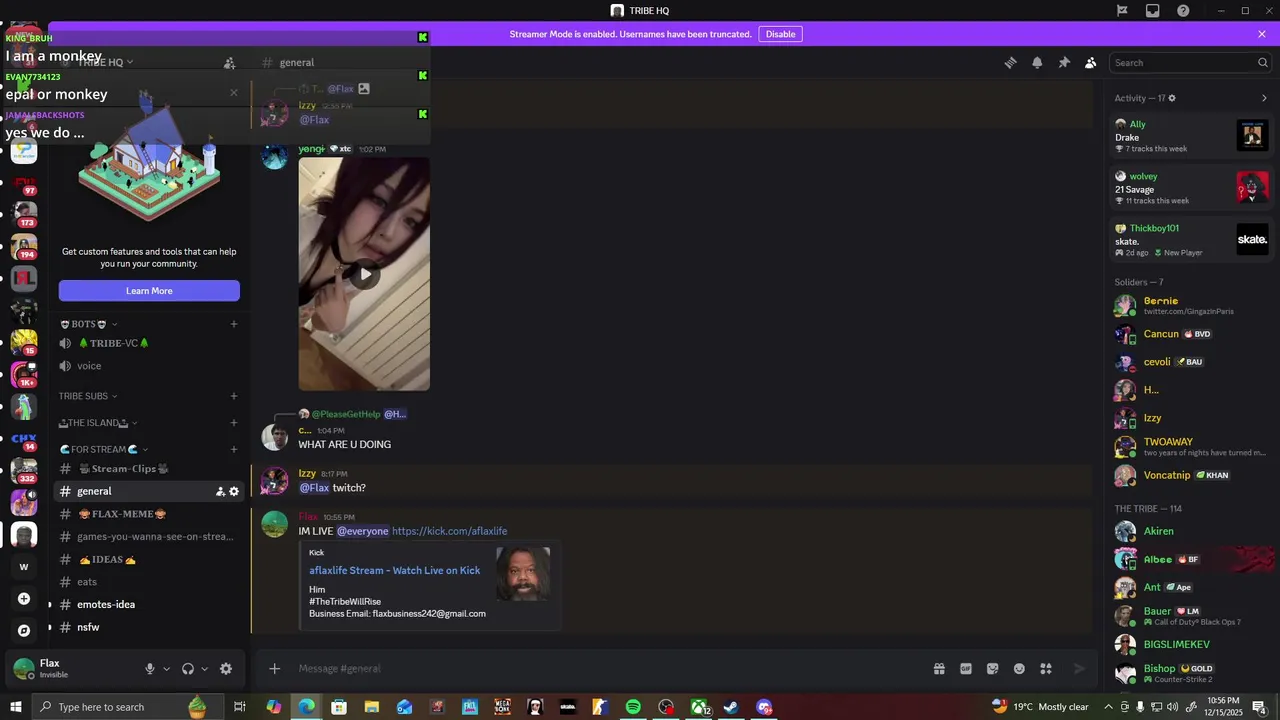Open the TRIBE HQ server dropdown

[x=105, y=62]
